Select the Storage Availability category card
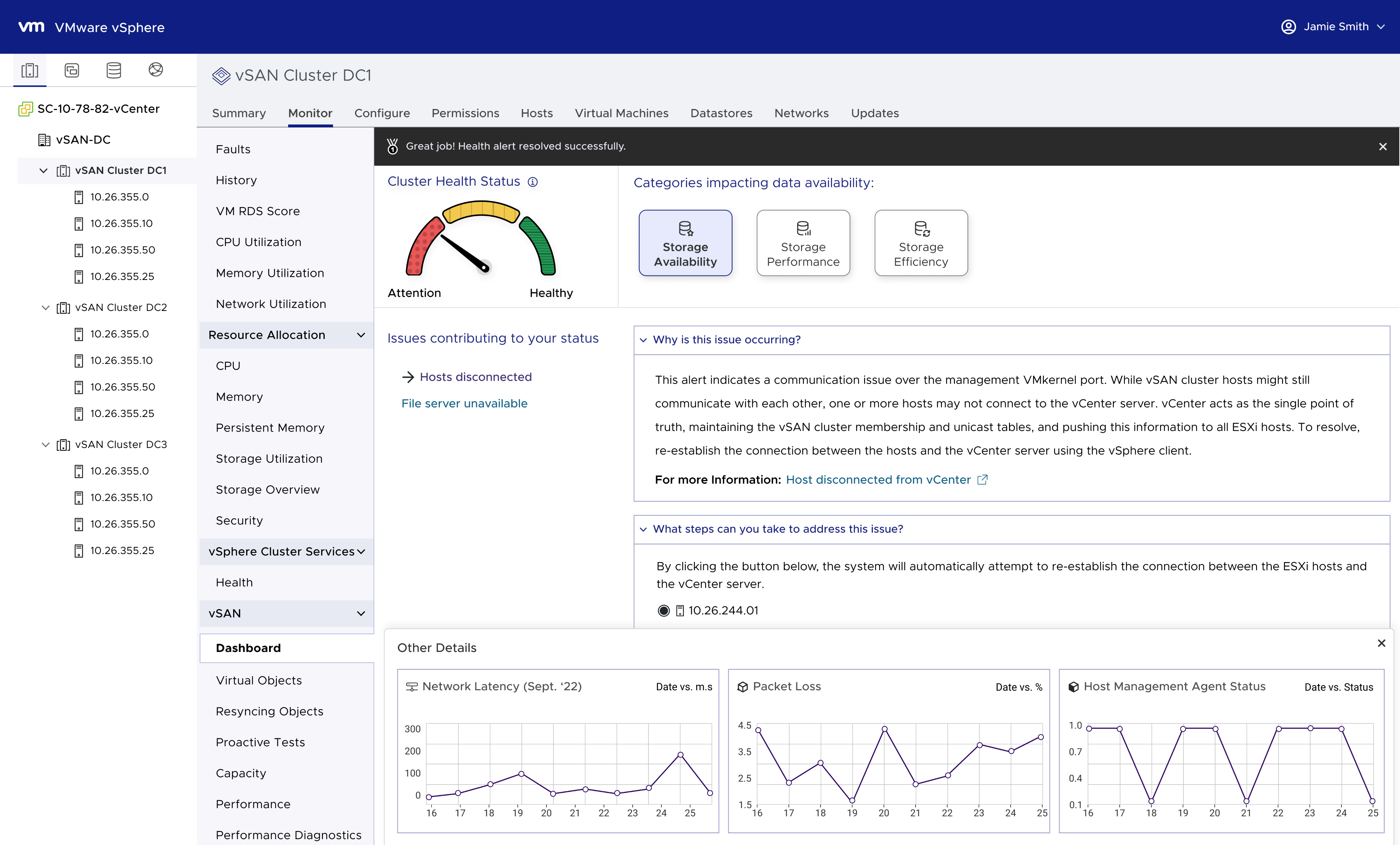 pos(685,243)
